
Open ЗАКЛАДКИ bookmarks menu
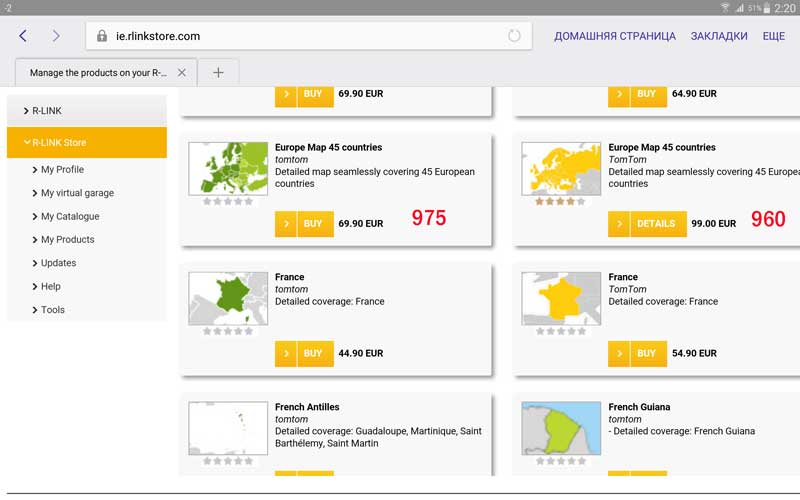[719, 36]
